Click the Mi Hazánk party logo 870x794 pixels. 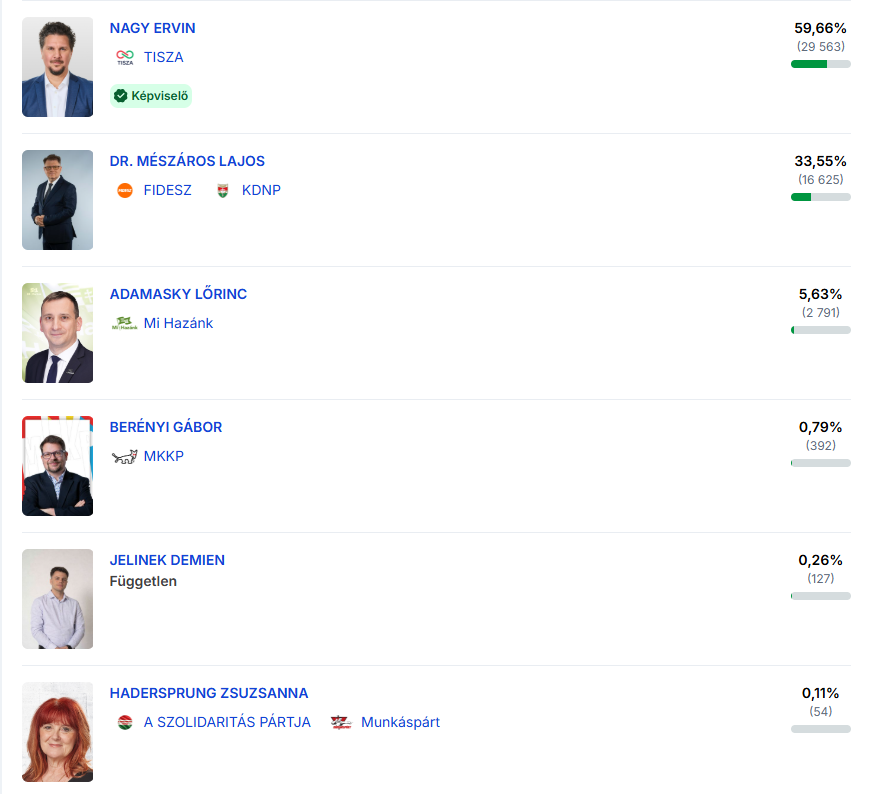point(125,323)
